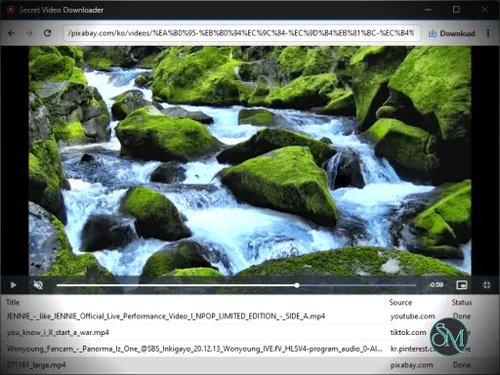
Task: Click the pixabay.com source cell
Action: (412, 365)
